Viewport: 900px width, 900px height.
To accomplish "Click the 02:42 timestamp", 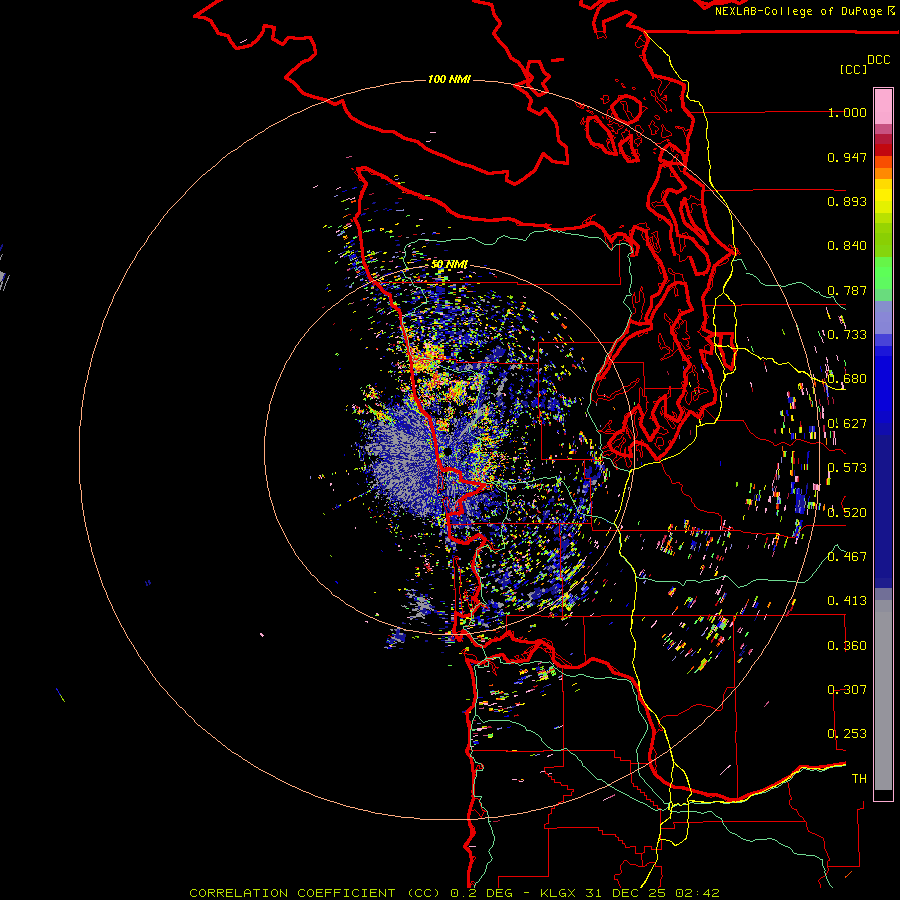I will pyautogui.click(x=697, y=893).
